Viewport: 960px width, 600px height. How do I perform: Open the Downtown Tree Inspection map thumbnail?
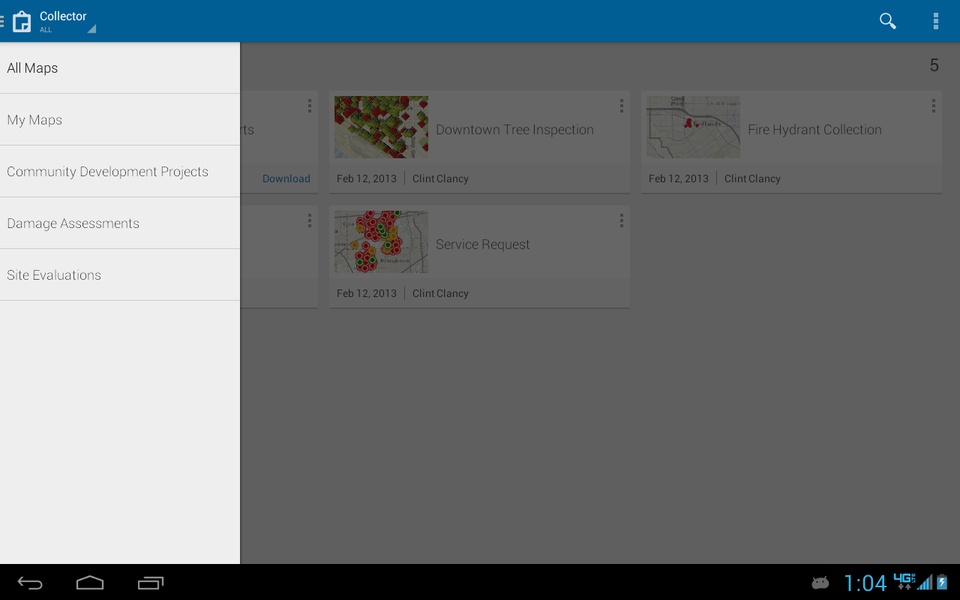point(381,127)
